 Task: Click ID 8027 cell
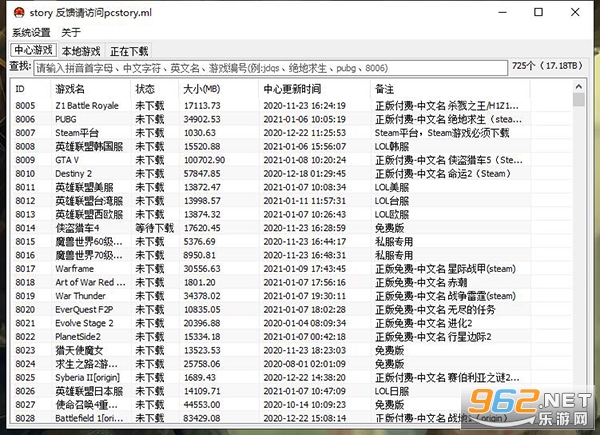point(25,404)
